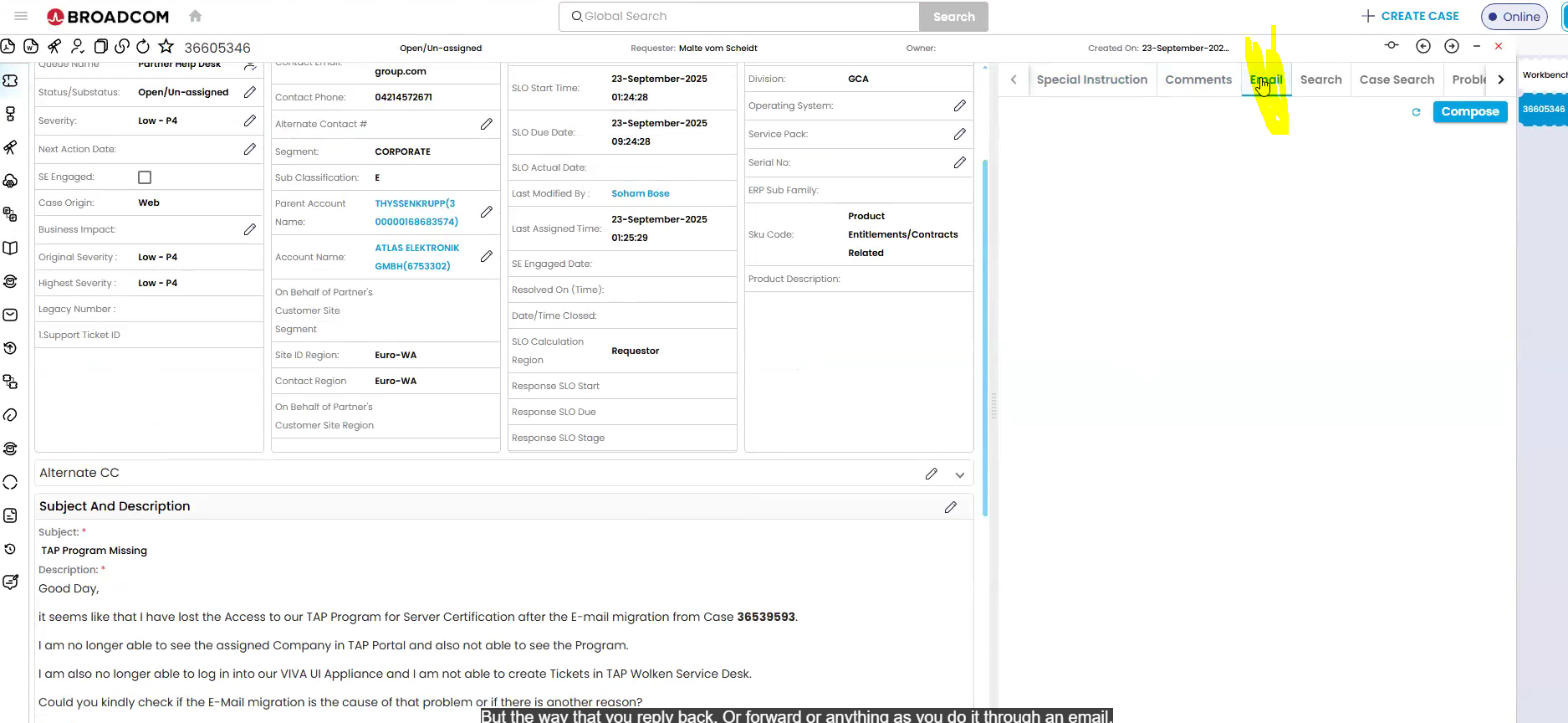
Task: Edit the Account Name field
Action: click(487, 257)
